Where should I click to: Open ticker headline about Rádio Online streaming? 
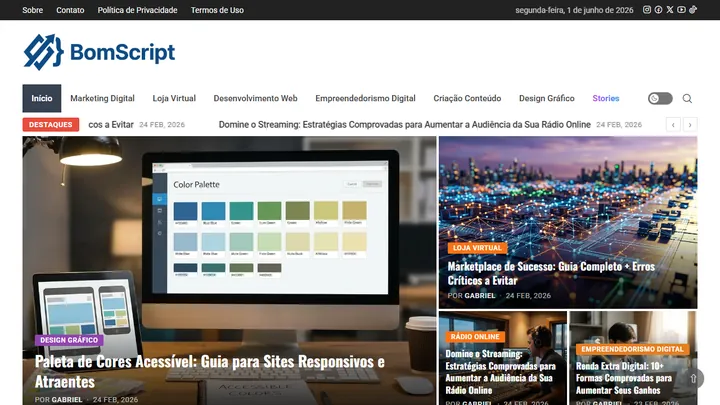tap(405, 124)
